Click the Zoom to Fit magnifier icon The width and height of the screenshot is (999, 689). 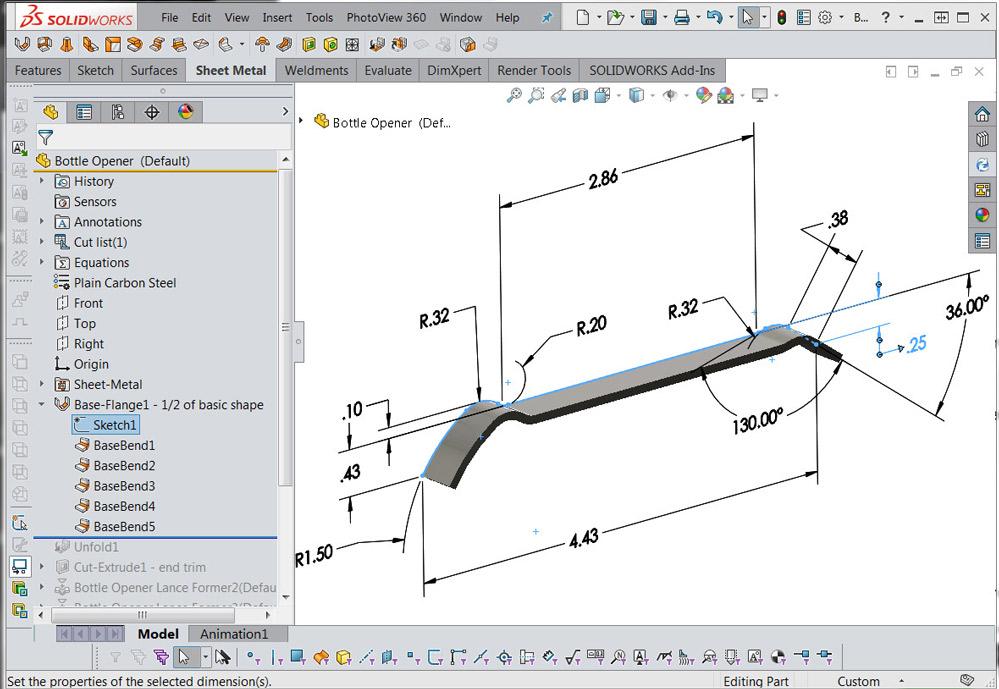[x=514, y=95]
